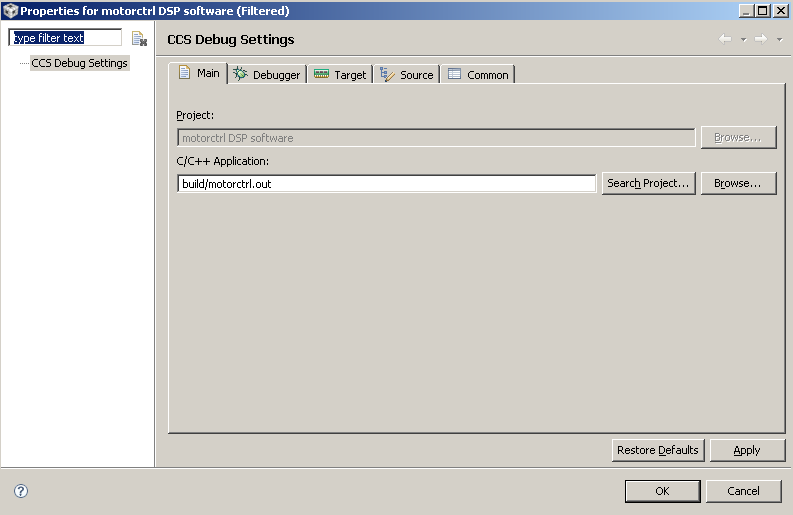
Task: Click the Project name field
Action: coord(436,138)
